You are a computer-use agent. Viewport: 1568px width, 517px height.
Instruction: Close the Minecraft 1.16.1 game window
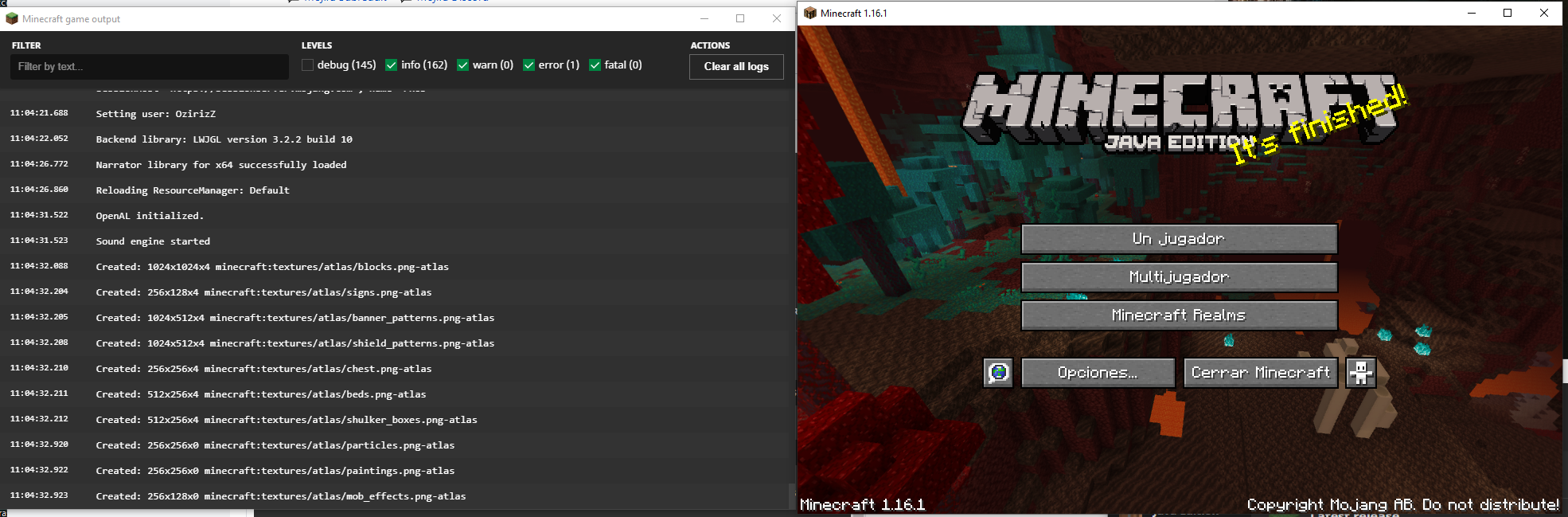pyautogui.click(x=1544, y=13)
